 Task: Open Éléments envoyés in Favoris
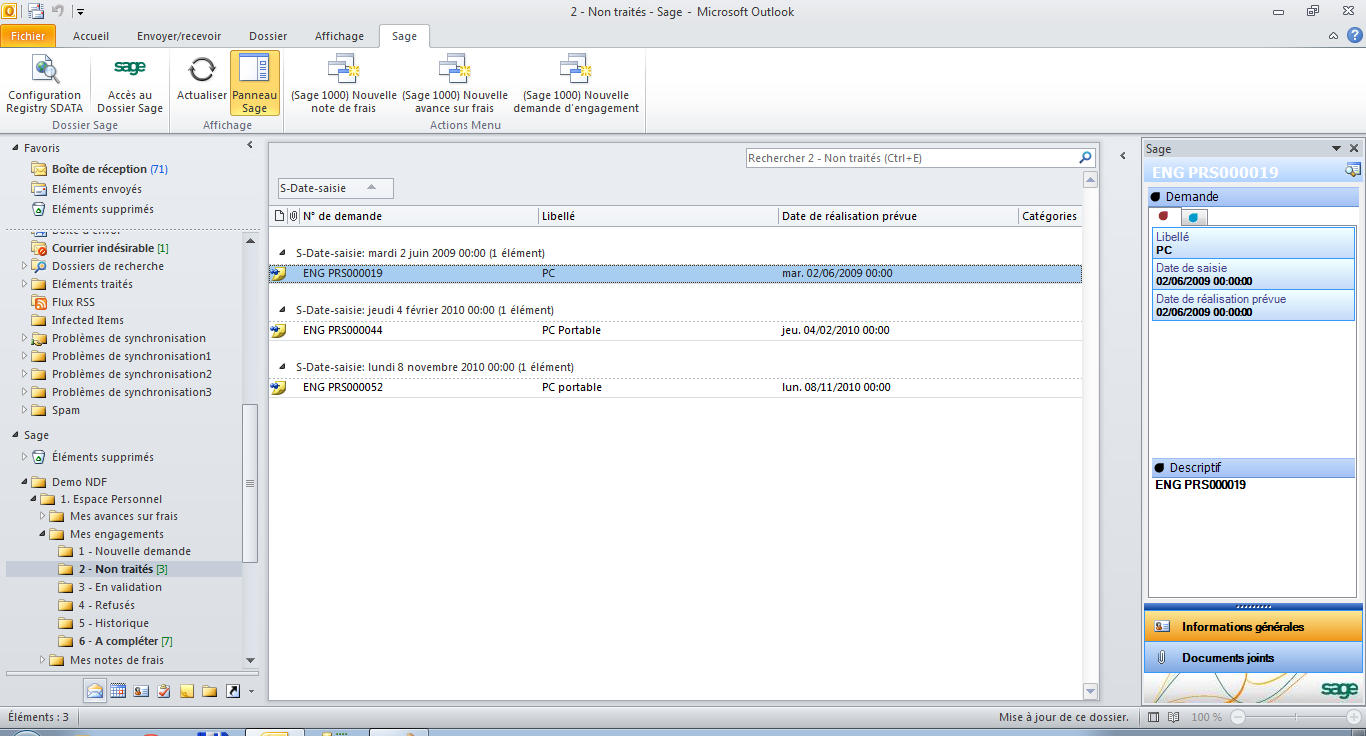(97, 189)
